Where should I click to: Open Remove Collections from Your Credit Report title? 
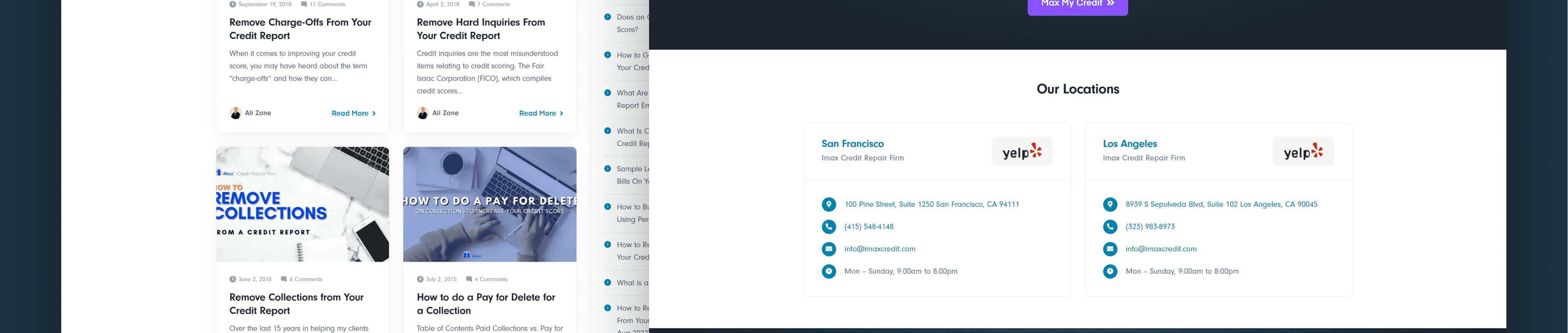pyautogui.click(x=296, y=304)
